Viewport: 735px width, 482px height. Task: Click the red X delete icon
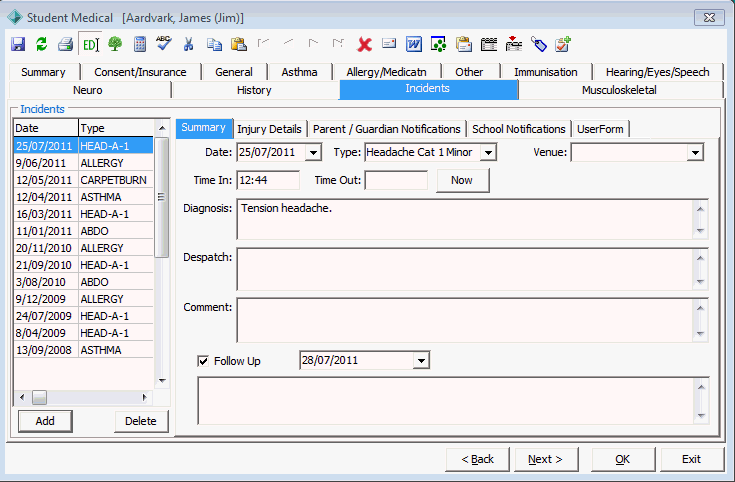coord(364,45)
